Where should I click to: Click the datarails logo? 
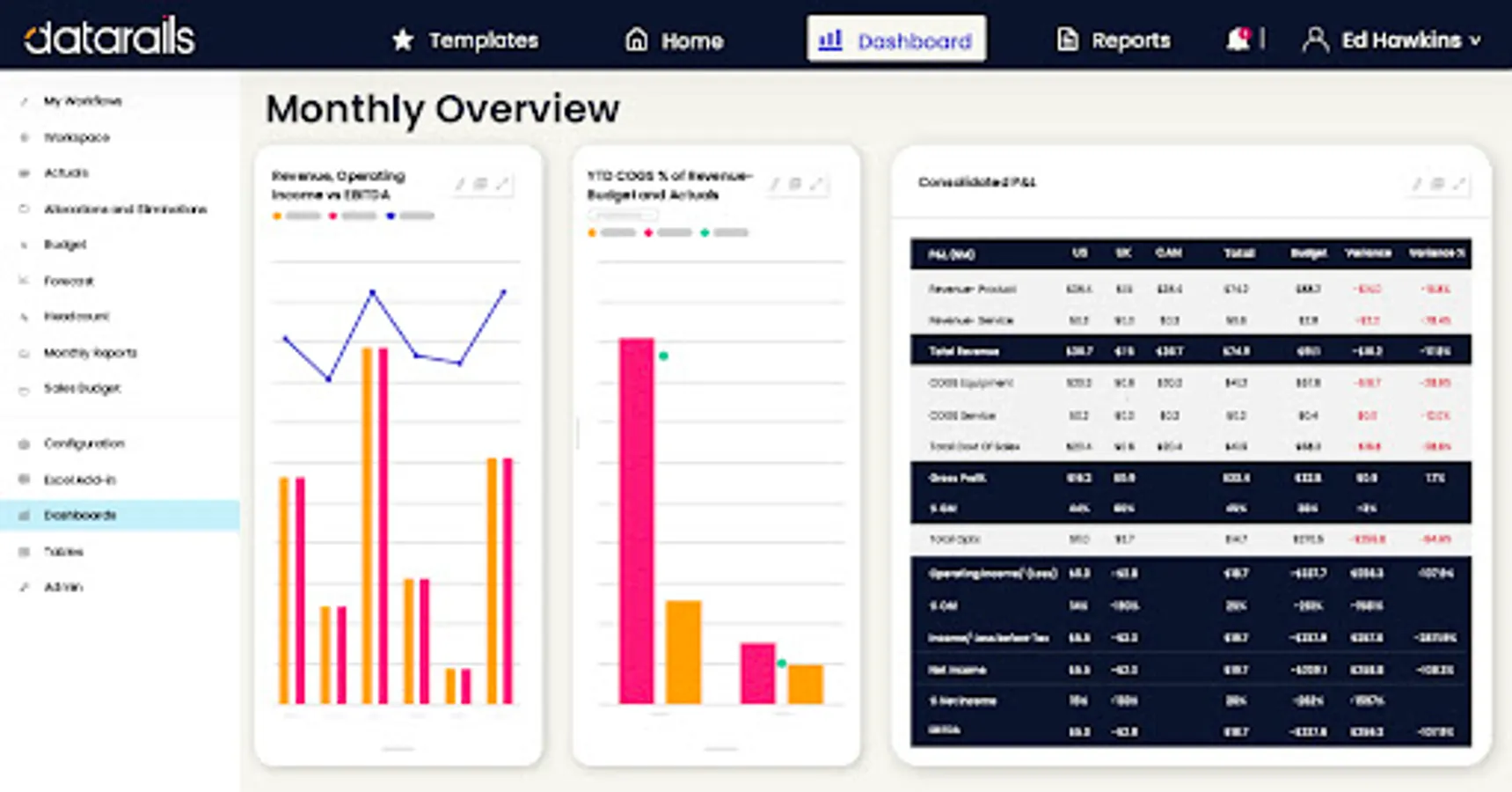point(110,37)
